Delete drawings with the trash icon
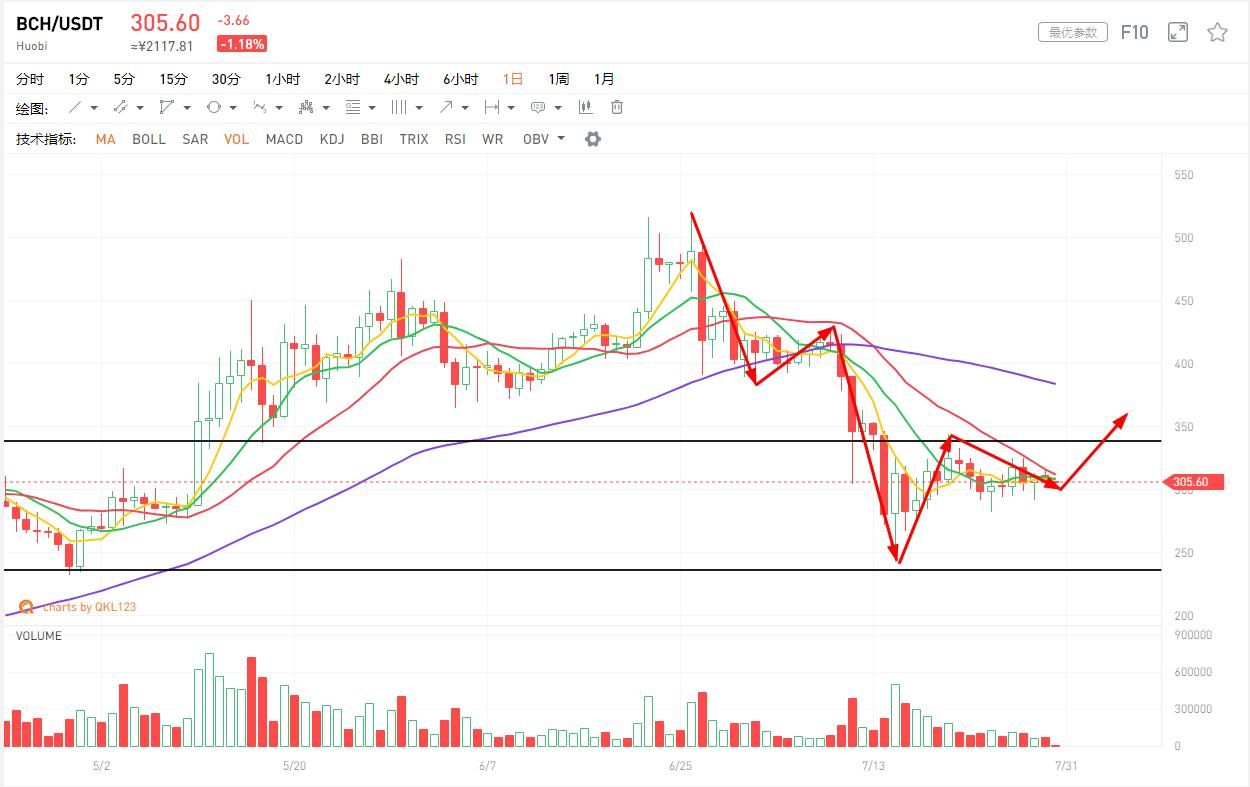Screen dimensions: 1250x787 pyautogui.click(x=617, y=107)
